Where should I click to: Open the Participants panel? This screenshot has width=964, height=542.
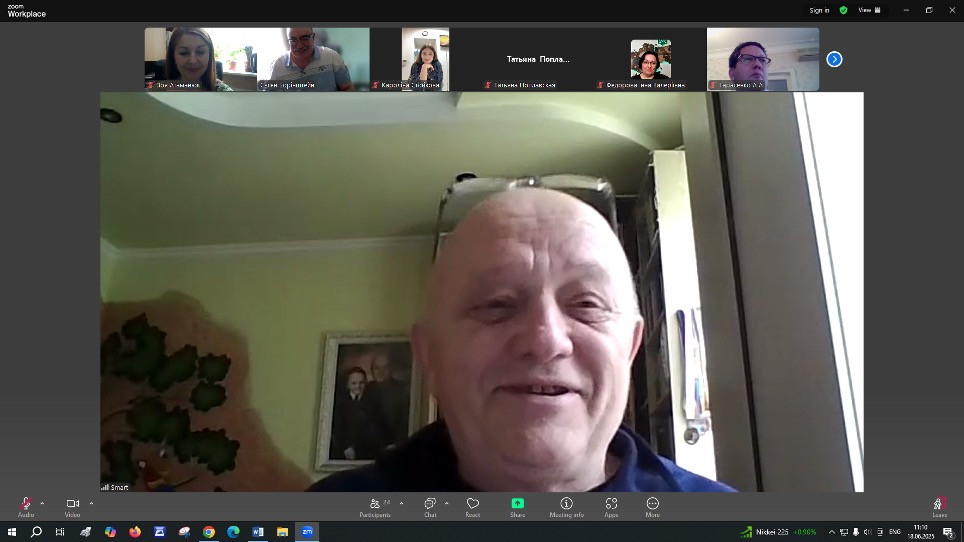pos(375,507)
